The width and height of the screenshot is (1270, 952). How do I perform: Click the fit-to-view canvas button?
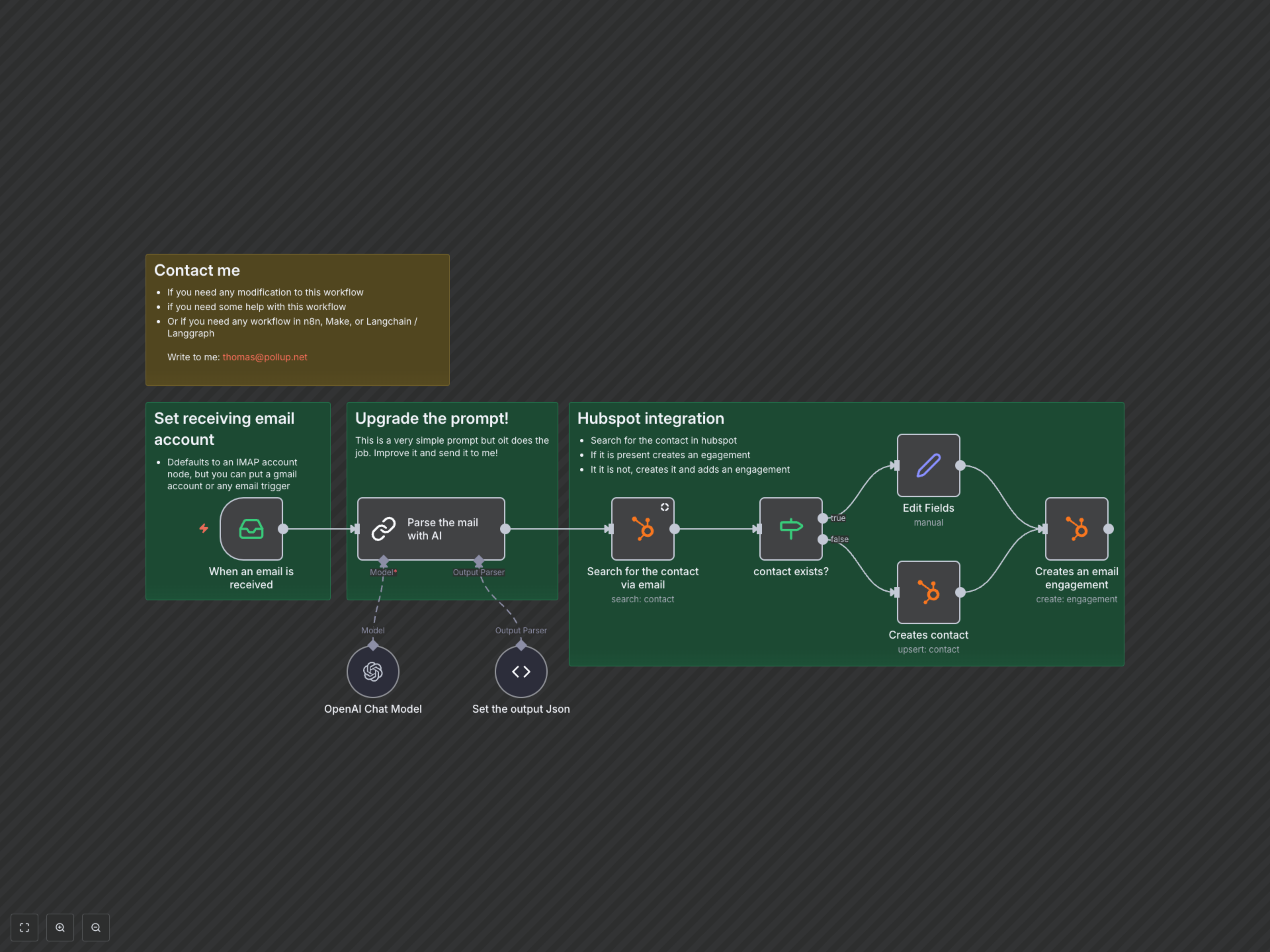point(24,927)
